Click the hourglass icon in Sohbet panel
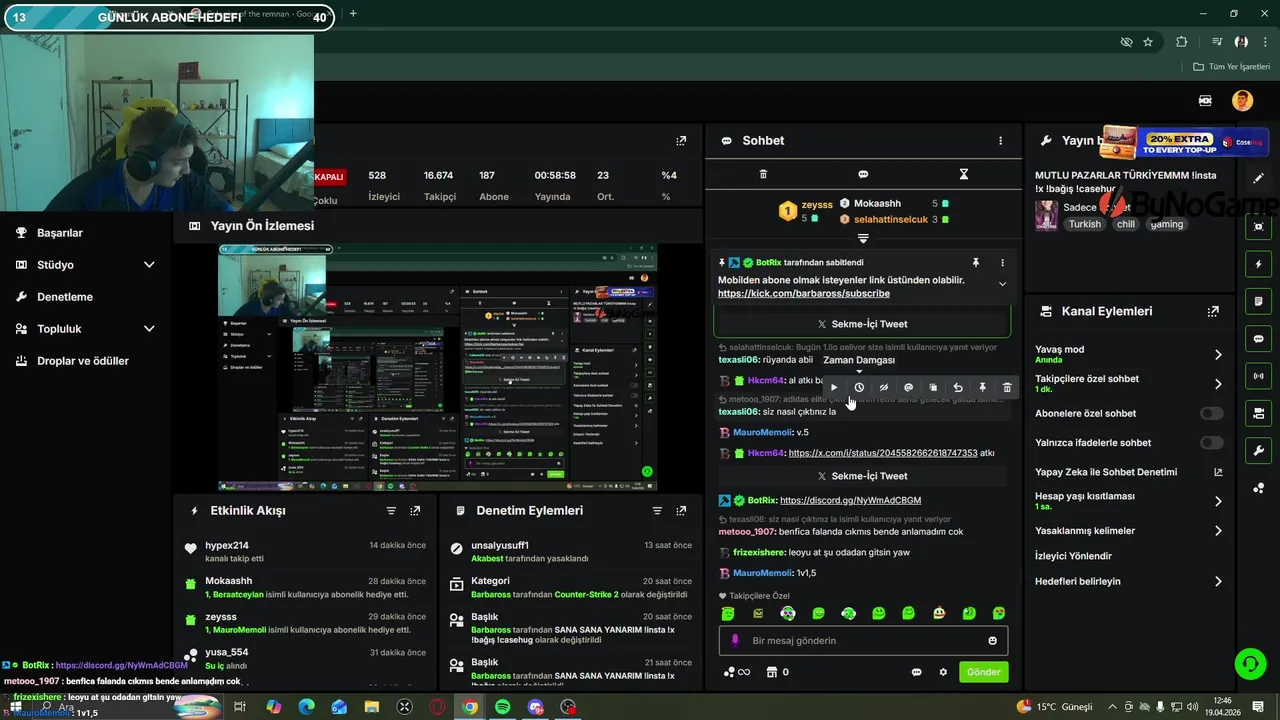Viewport: 1280px width, 720px height. pyautogui.click(x=964, y=174)
